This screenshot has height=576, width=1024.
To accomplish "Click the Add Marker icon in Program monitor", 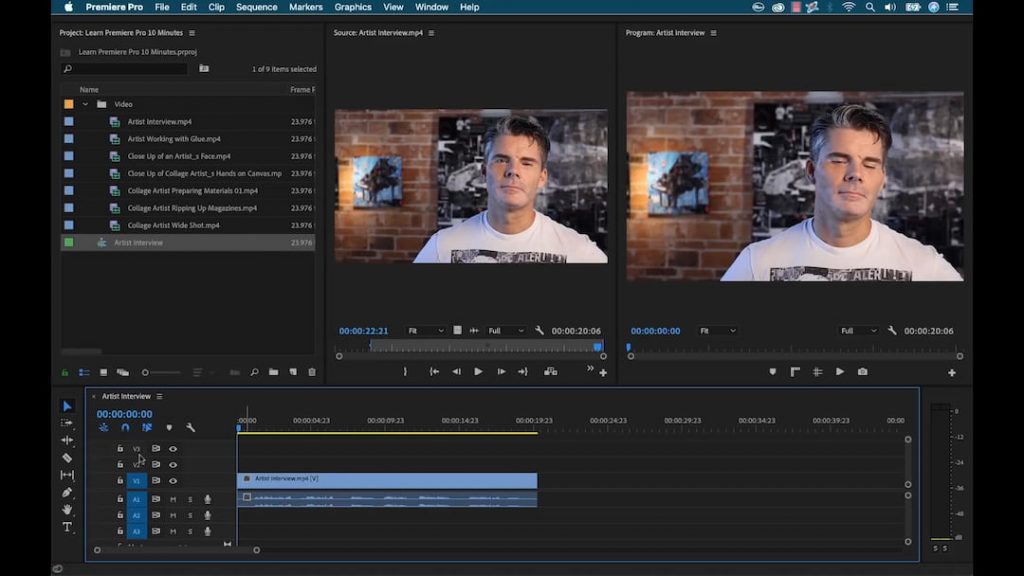I will [x=773, y=371].
